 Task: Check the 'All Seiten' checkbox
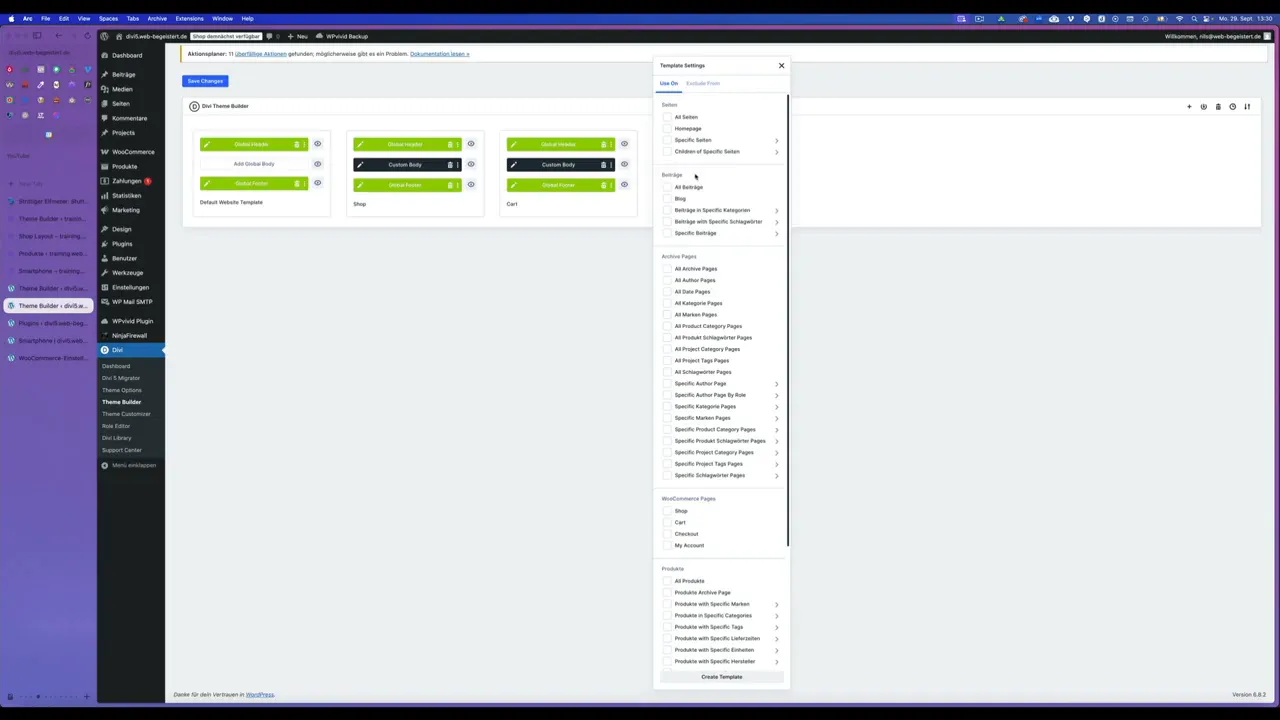pyautogui.click(x=668, y=117)
